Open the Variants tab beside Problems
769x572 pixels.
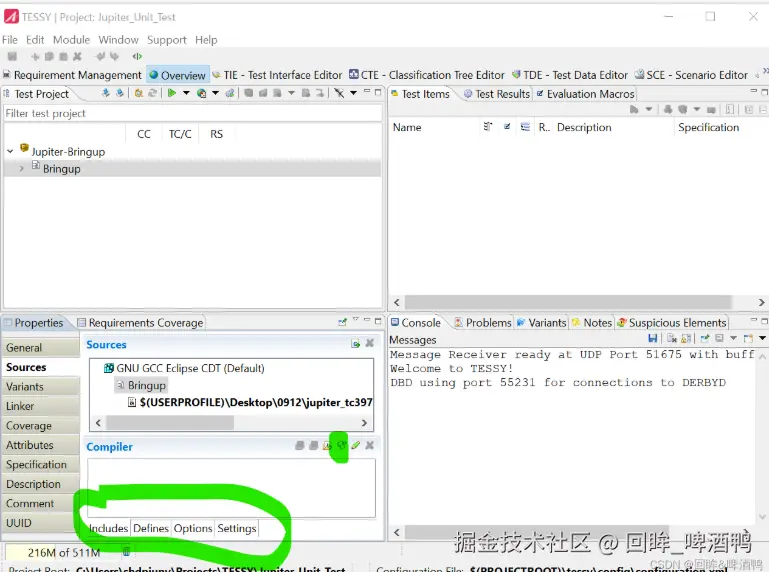tap(541, 323)
